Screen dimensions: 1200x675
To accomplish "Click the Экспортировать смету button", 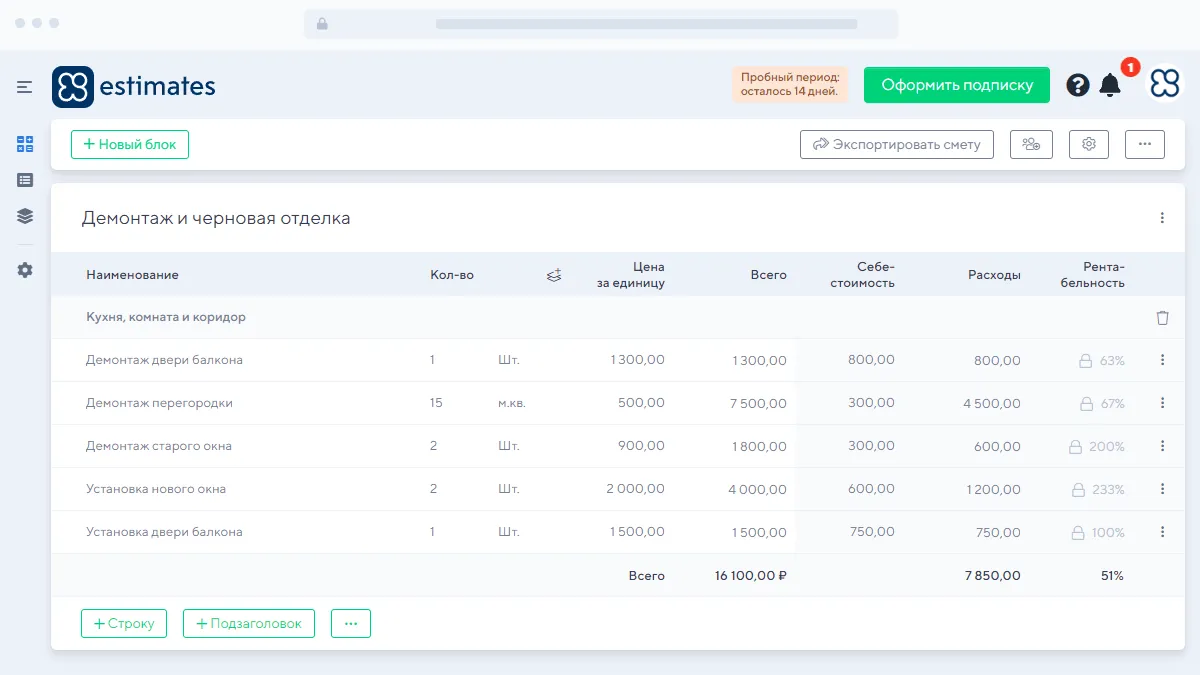I will coord(897,145).
